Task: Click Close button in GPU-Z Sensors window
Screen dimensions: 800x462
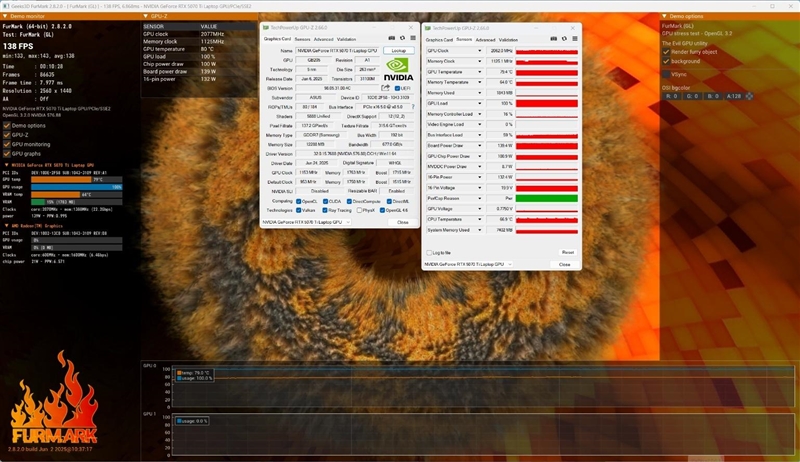Action: [x=564, y=264]
